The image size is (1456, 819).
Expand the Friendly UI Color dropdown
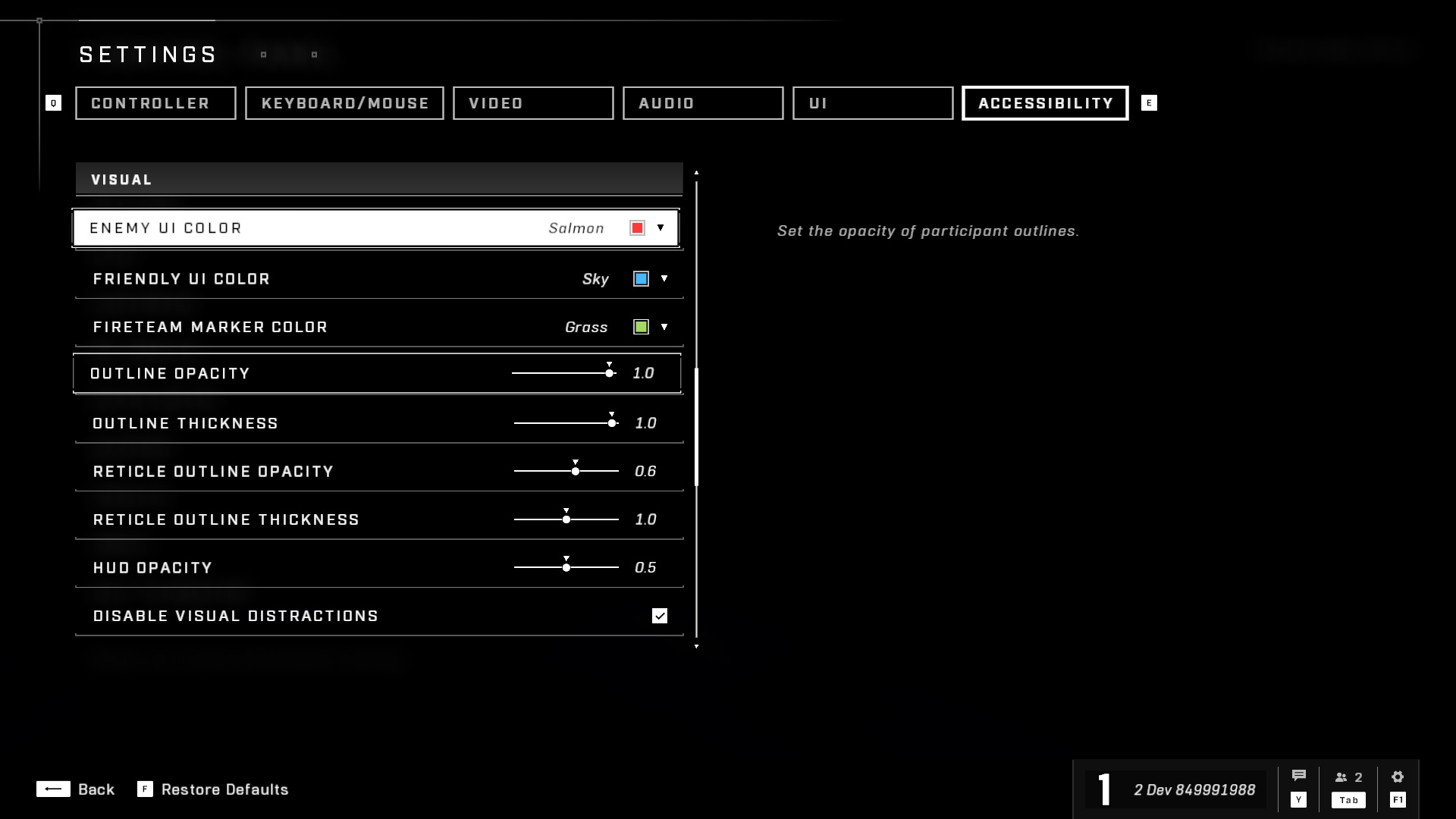tap(664, 278)
